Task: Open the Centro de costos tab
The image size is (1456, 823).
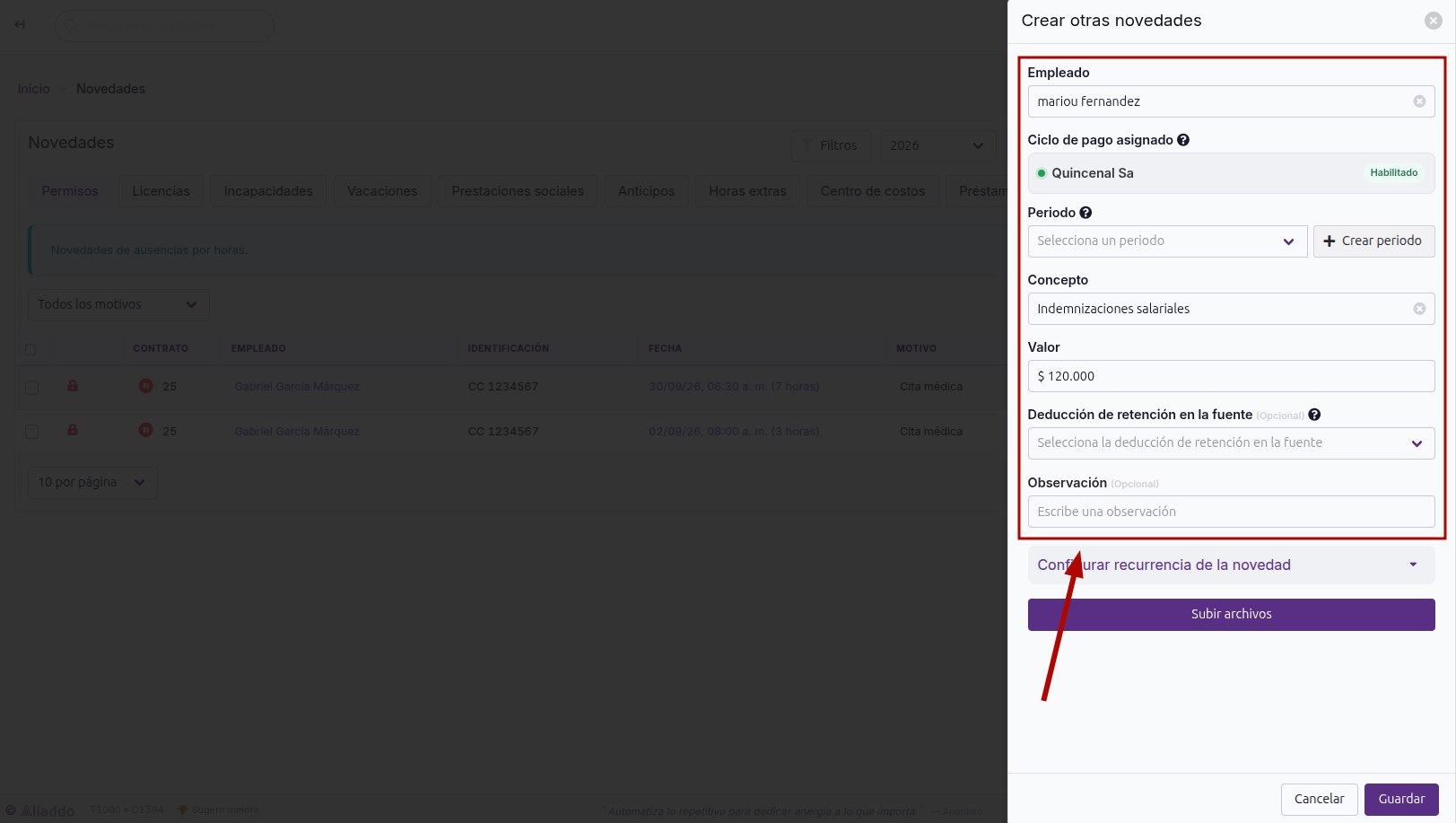Action: coord(873,191)
